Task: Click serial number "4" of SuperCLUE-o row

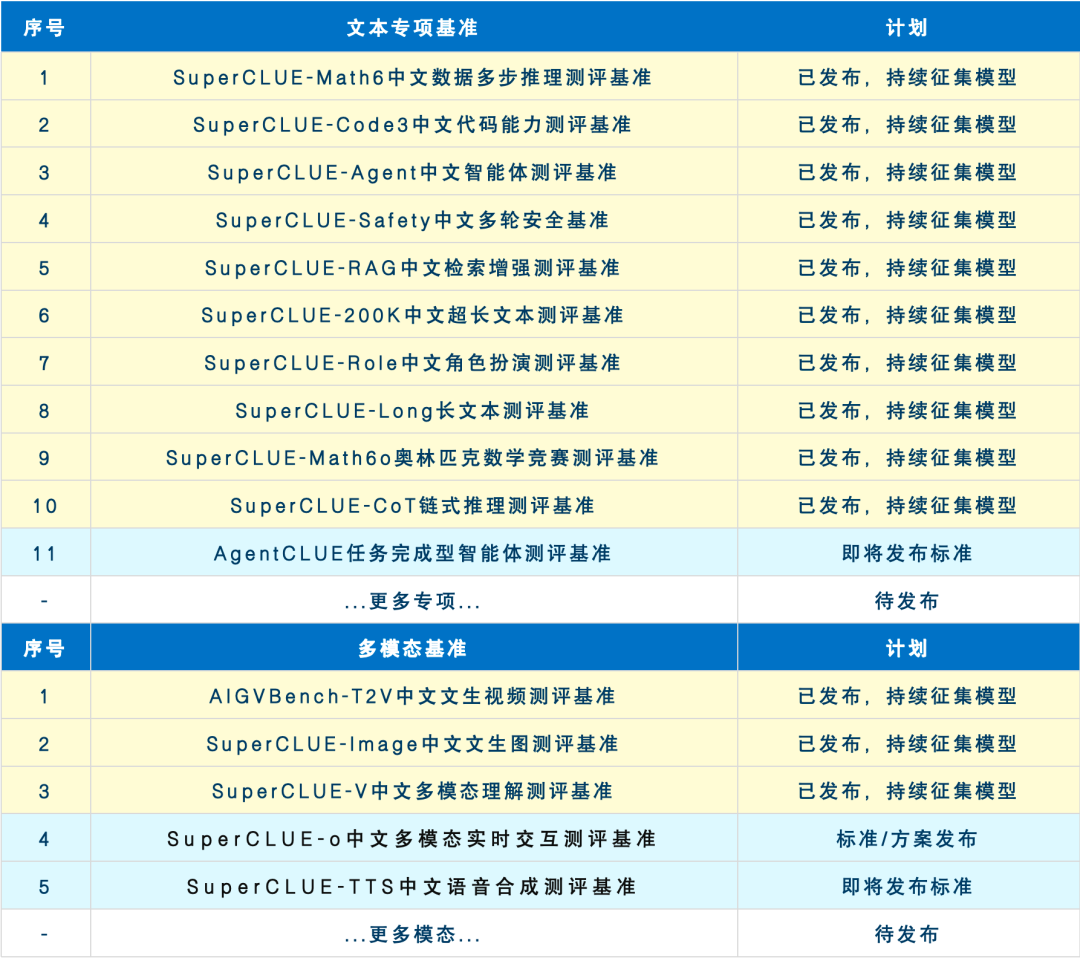Action: [x=45, y=839]
